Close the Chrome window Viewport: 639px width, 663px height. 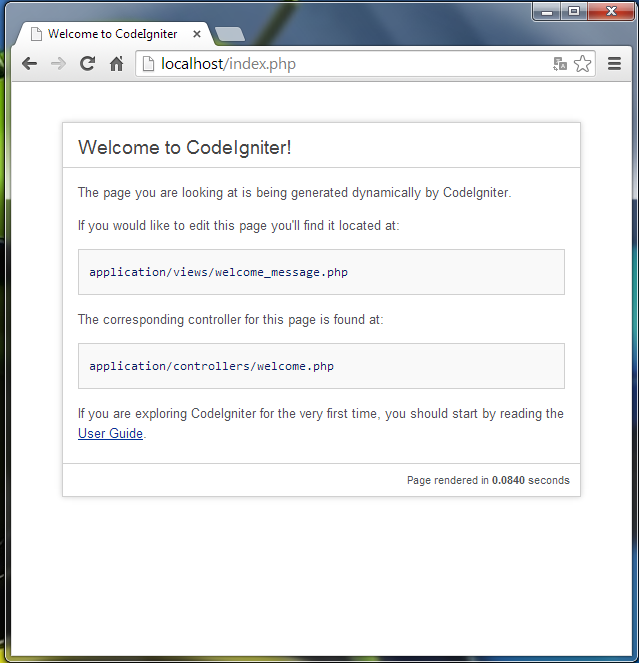click(611, 11)
